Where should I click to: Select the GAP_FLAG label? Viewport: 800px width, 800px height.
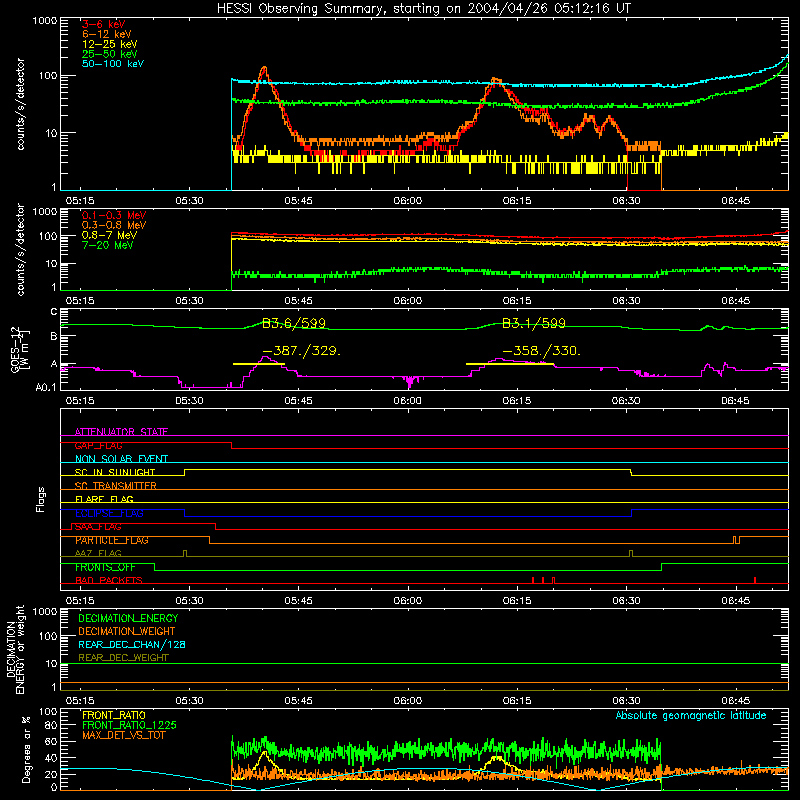(x=98, y=445)
